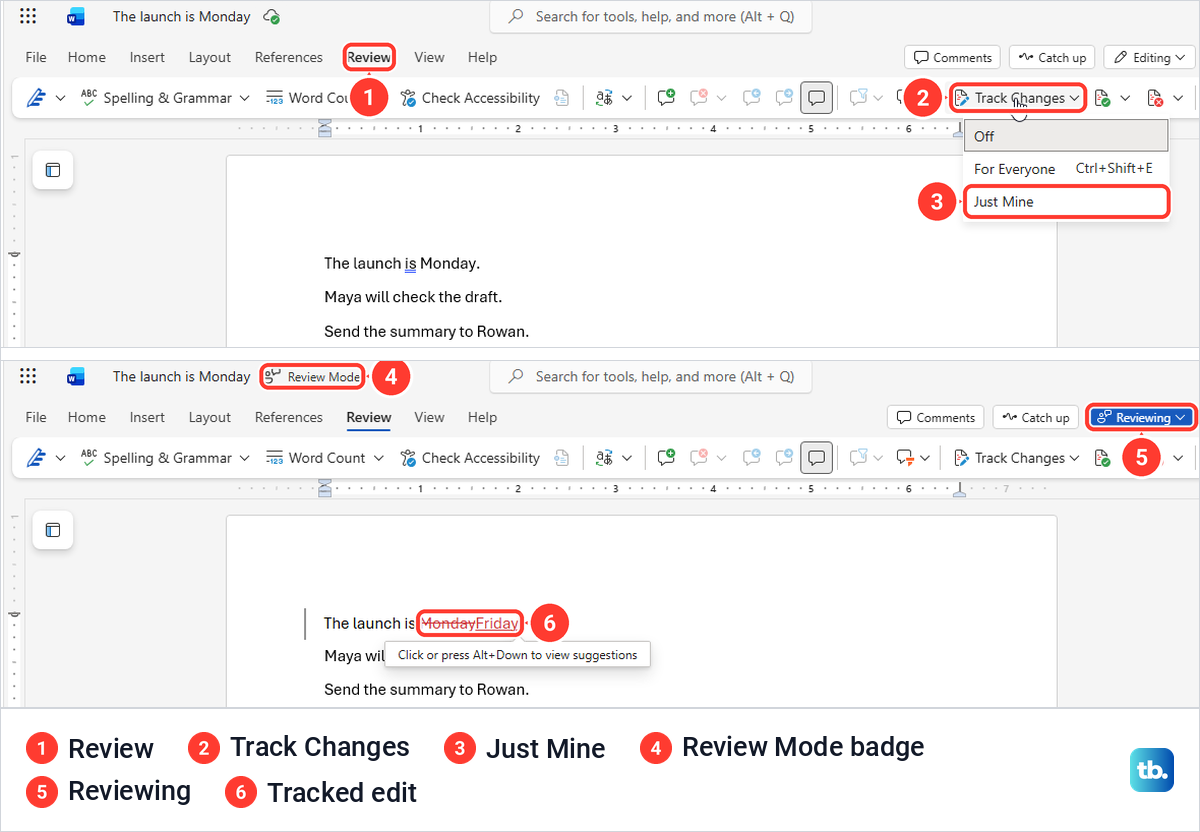Select the Review tab in the upper screenshot

(369, 57)
